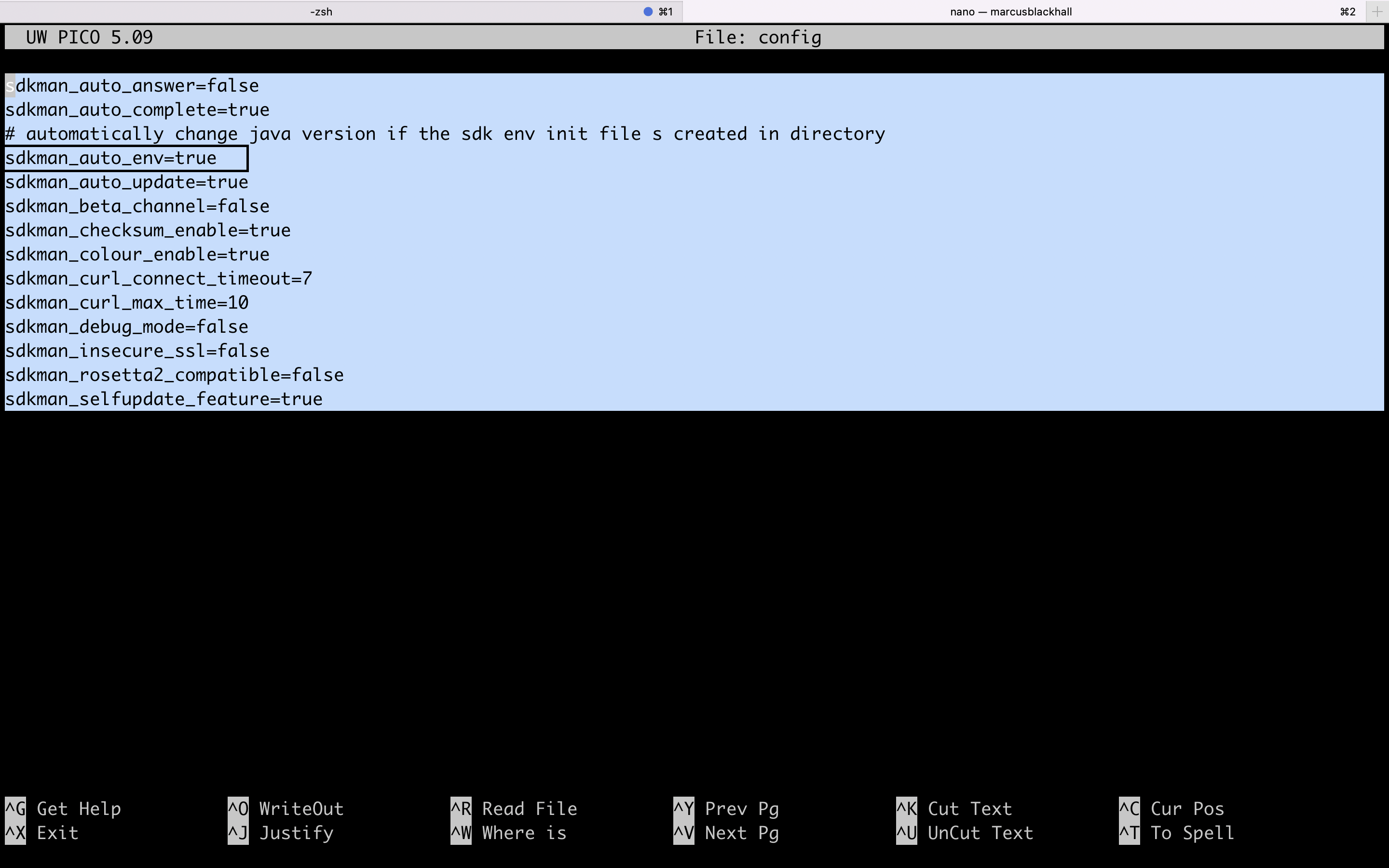Click the line sdkman_beta_channel=false
This screenshot has width=1389, height=868.
pos(137,206)
